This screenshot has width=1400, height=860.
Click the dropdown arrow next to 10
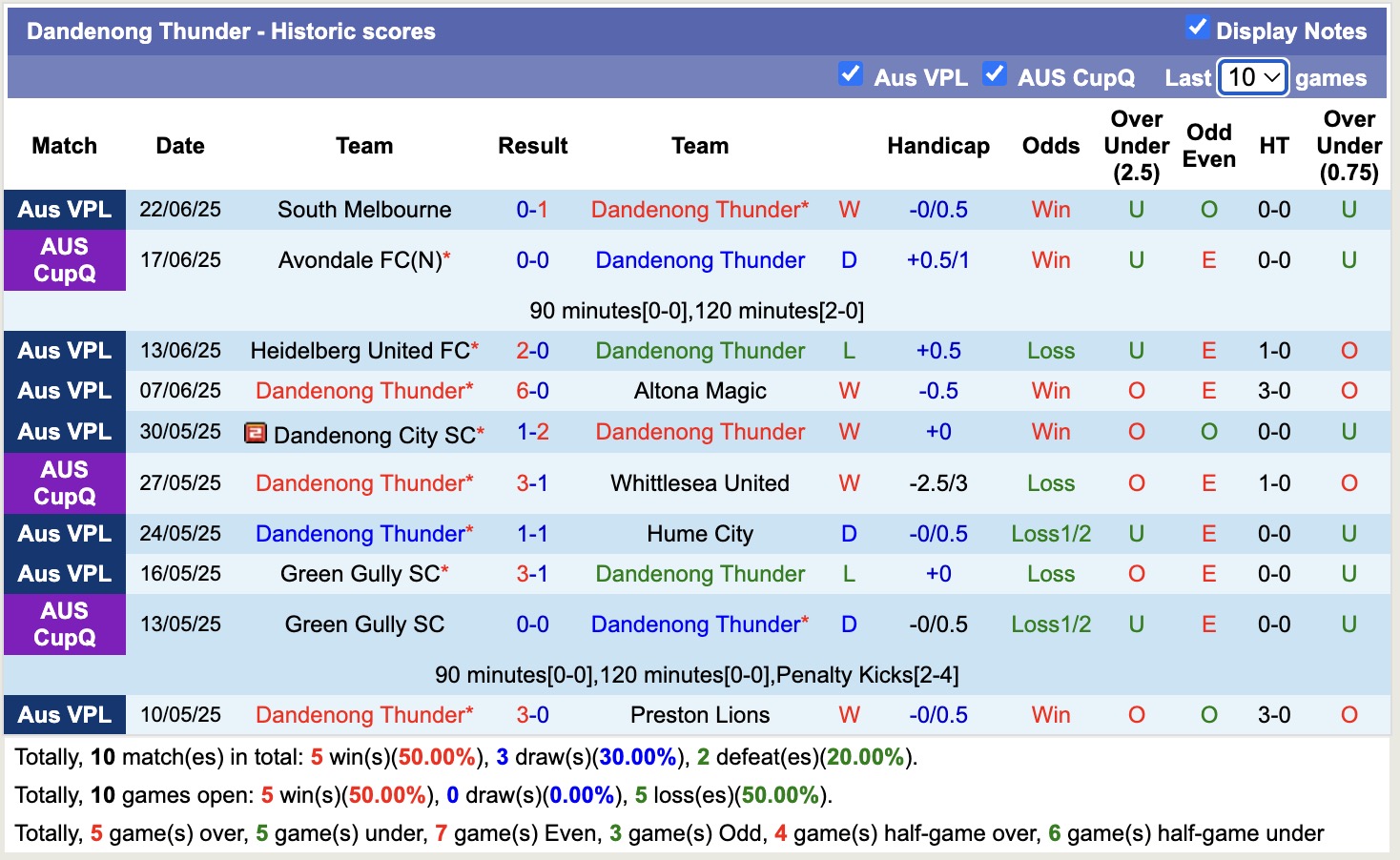(1271, 77)
